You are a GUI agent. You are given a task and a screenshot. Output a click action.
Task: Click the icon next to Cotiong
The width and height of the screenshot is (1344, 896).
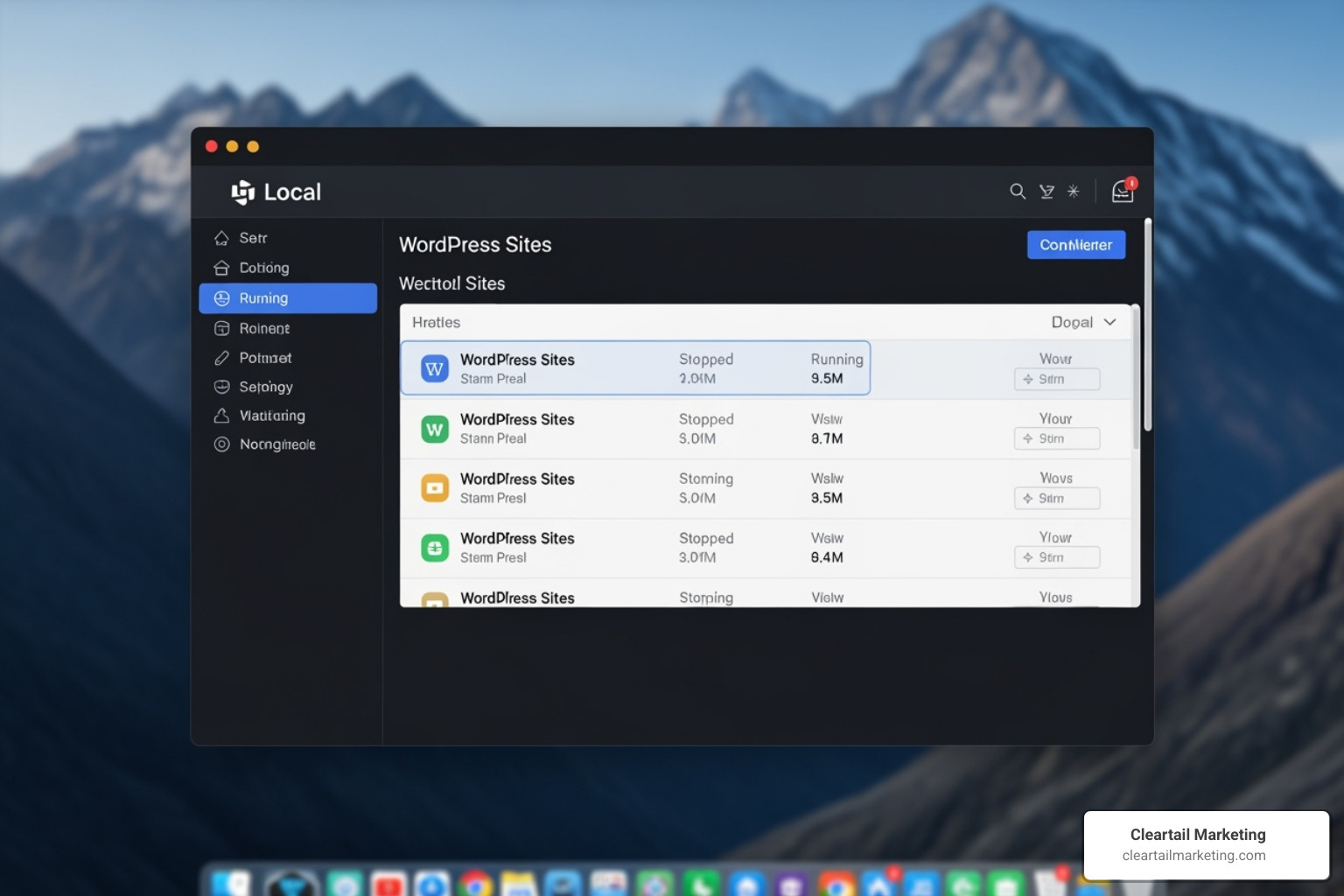tap(221, 268)
